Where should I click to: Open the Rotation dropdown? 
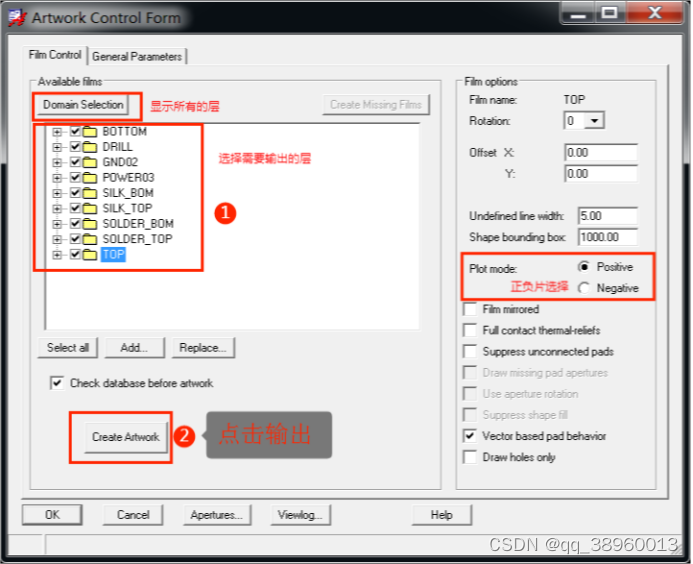594,121
